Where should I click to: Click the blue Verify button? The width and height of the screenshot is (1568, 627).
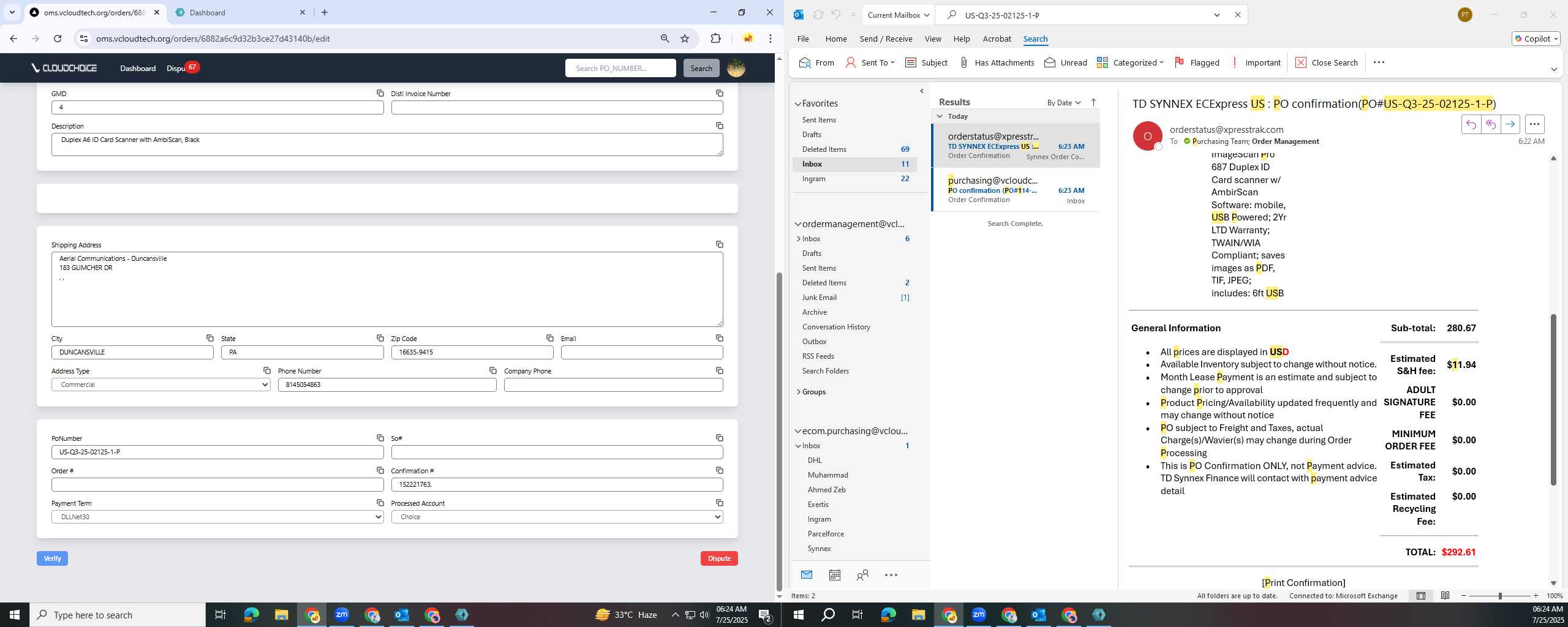(x=52, y=558)
